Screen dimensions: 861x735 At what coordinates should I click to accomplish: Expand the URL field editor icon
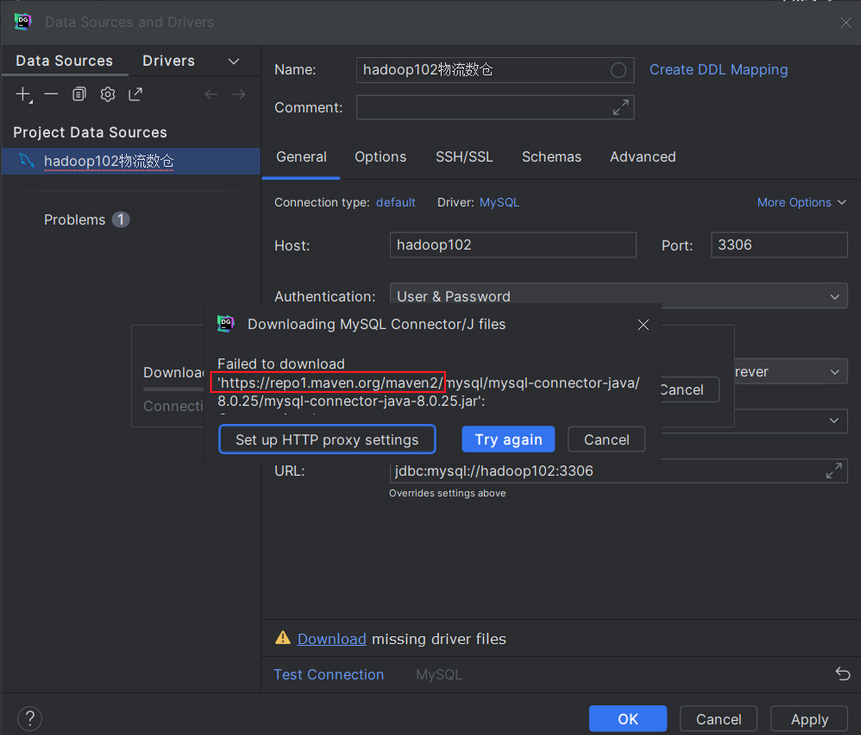pyautogui.click(x=834, y=471)
